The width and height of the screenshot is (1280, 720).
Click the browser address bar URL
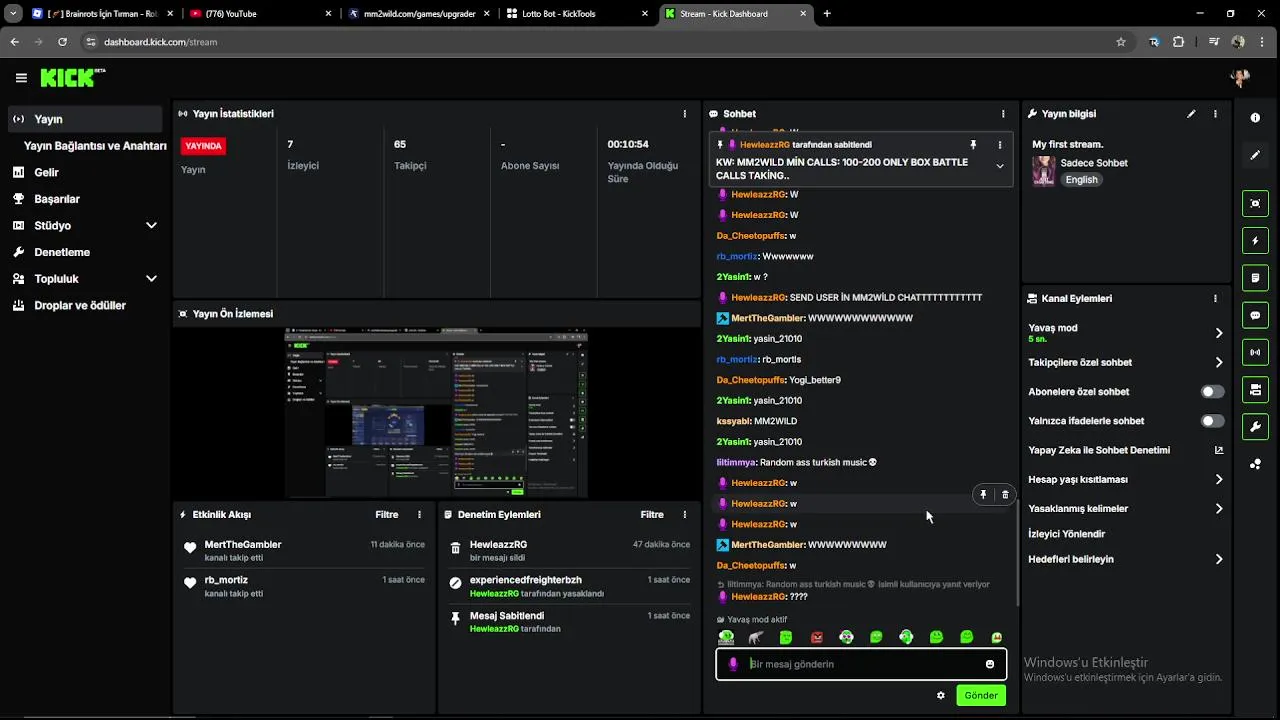point(160,42)
